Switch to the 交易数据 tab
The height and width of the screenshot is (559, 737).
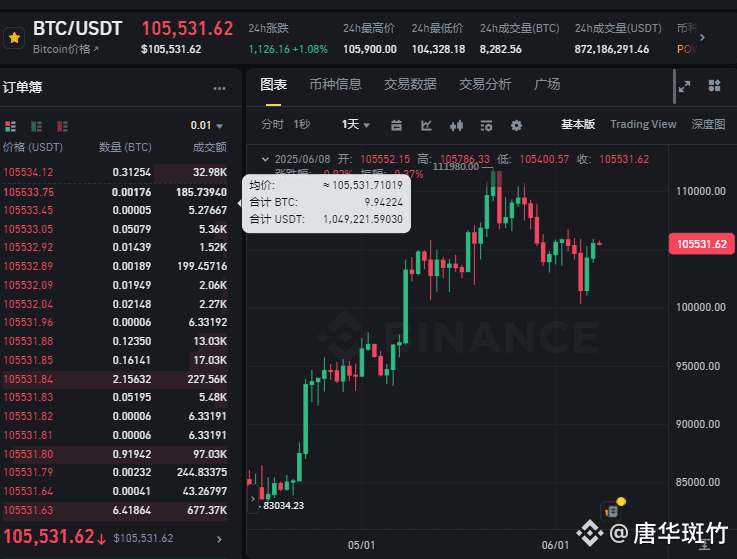click(410, 85)
